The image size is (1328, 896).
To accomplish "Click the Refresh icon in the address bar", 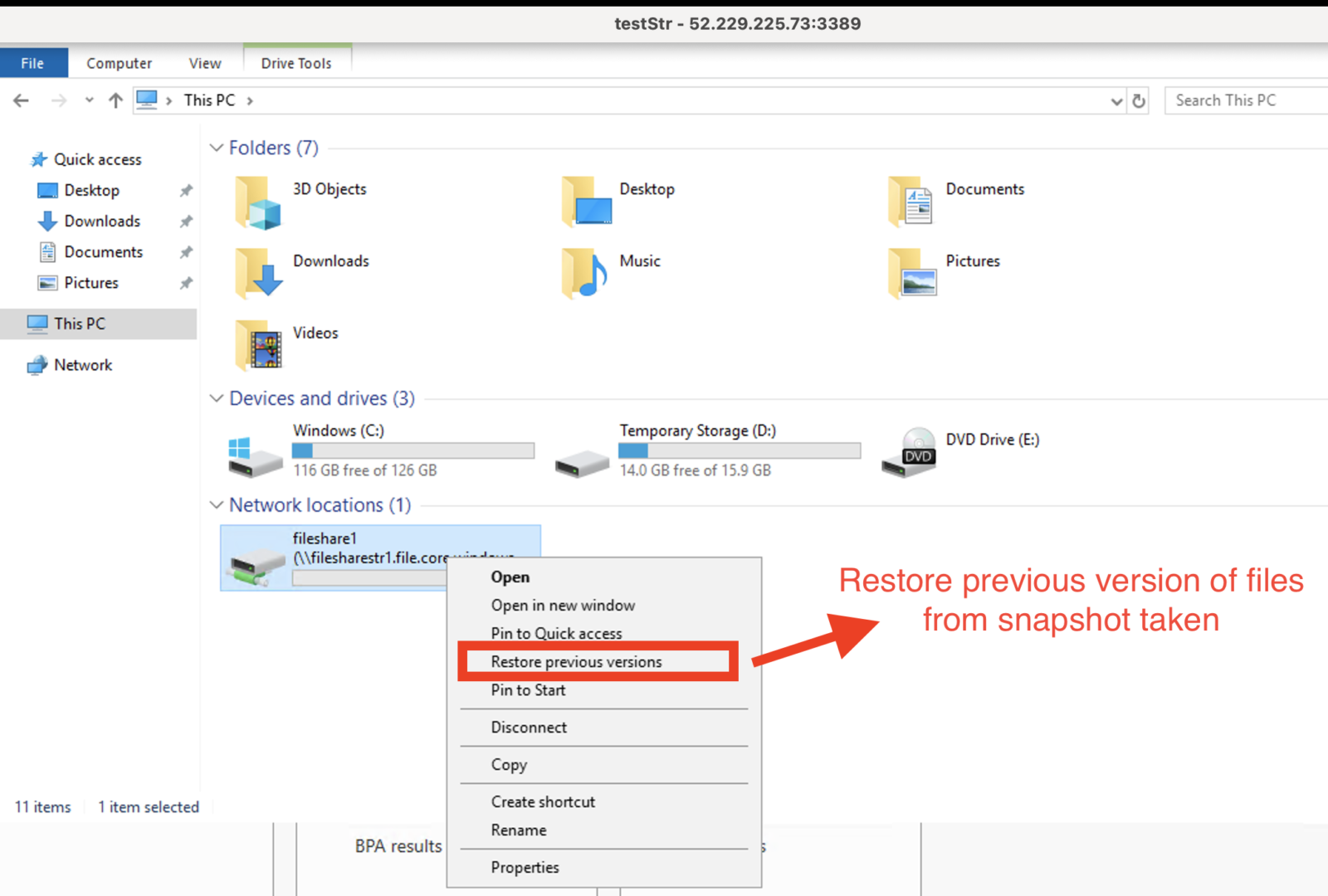I will pos(1137,100).
